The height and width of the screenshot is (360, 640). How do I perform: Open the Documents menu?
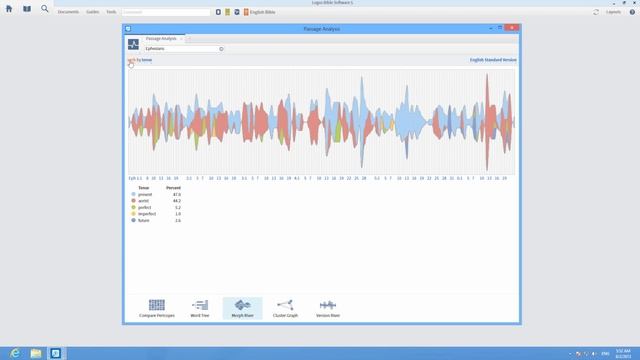[68, 12]
